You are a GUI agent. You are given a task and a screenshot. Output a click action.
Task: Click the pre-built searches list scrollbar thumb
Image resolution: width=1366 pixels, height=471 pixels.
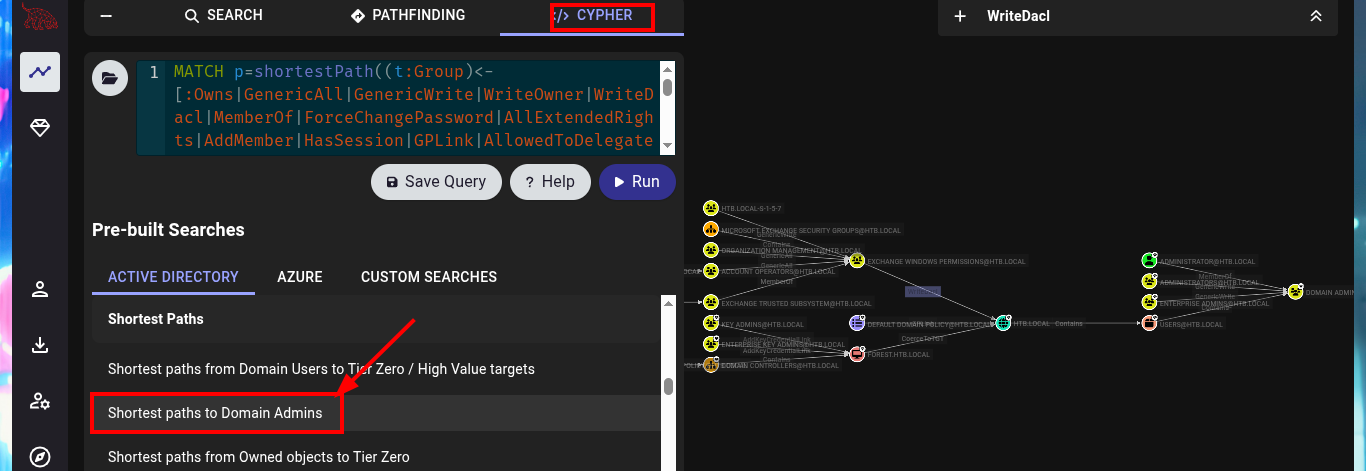[x=668, y=386]
